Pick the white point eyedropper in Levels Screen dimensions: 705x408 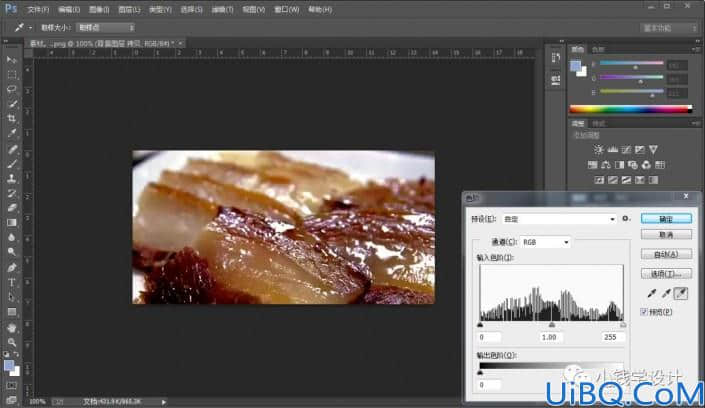coord(681,294)
